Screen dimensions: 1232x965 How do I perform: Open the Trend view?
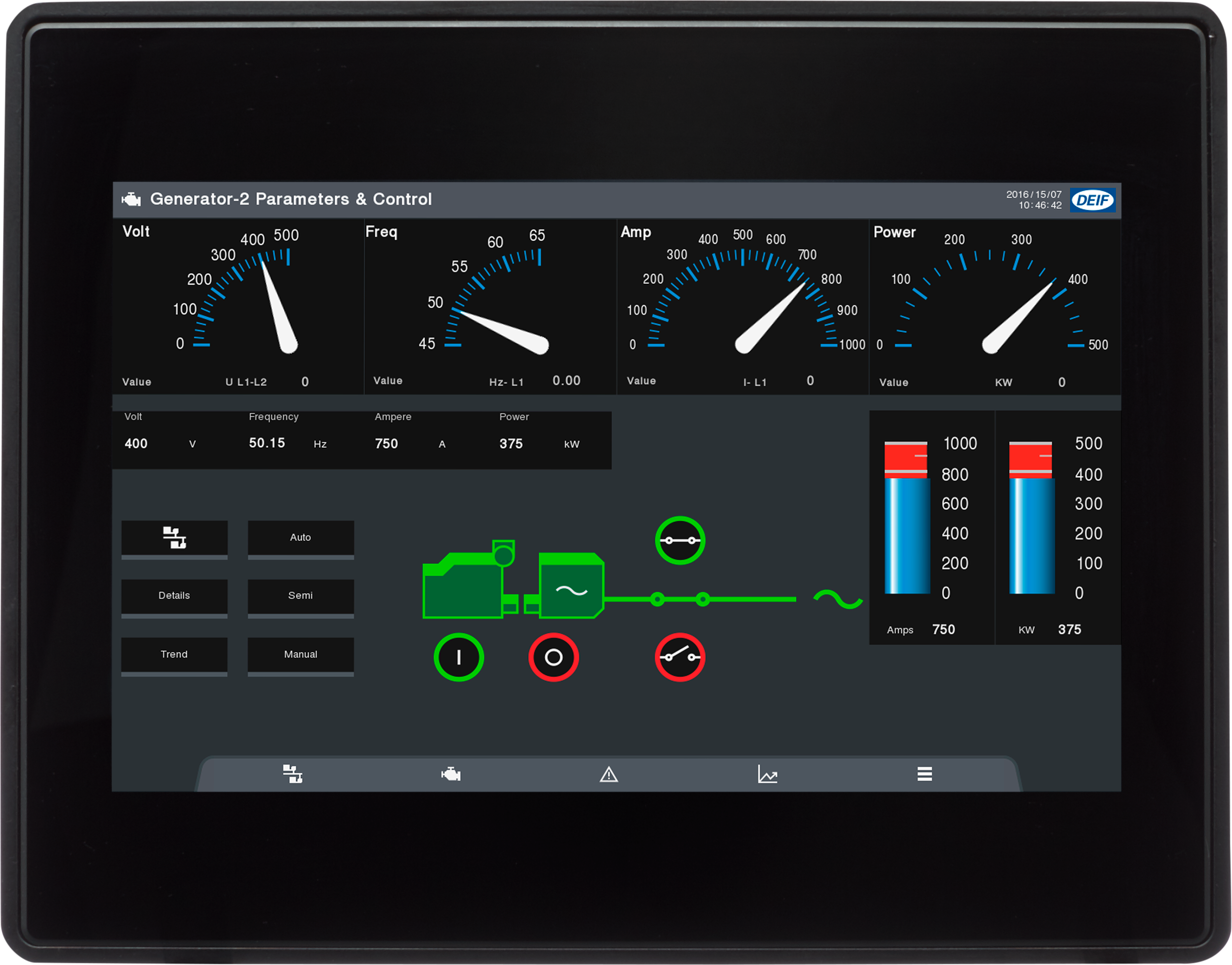point(174,654)
